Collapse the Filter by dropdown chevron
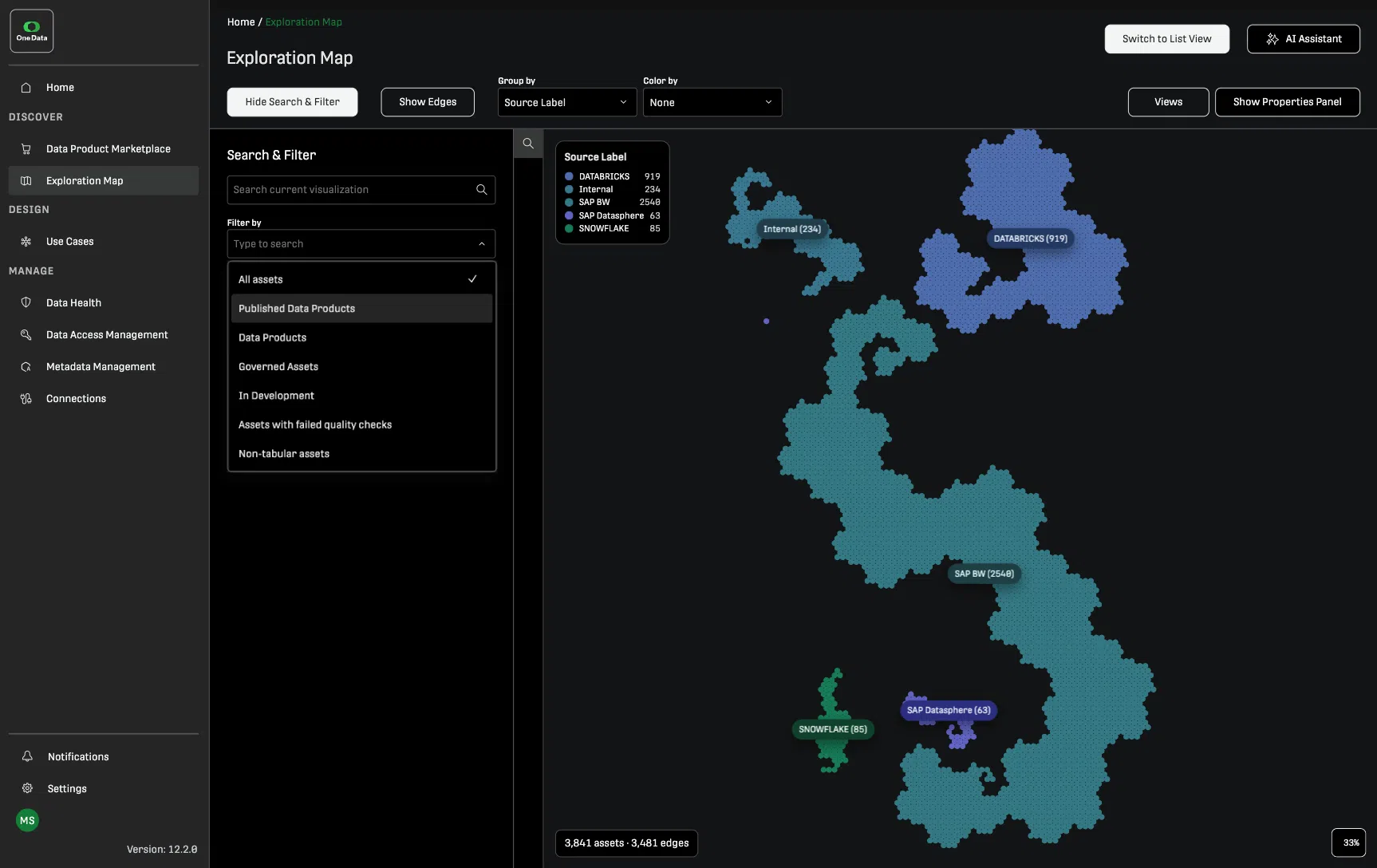Viewport: 1377px width, 868px height. (x=482, y=244)
